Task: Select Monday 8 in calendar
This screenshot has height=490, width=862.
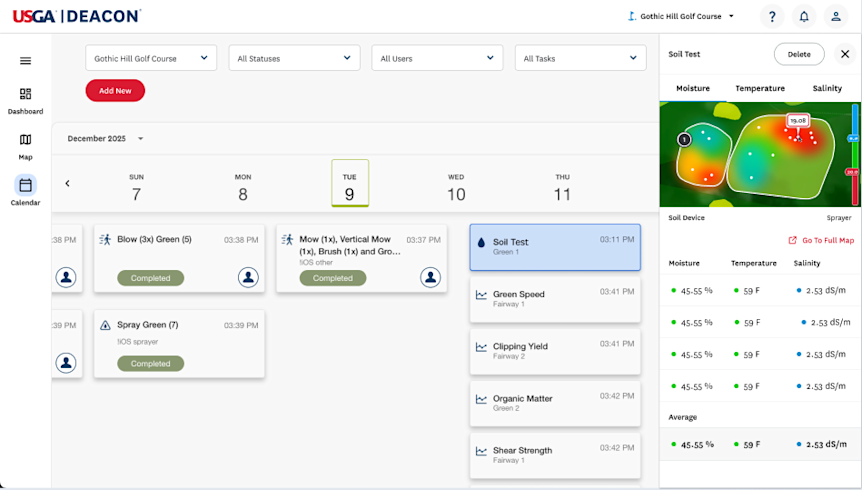Action: 243,188
